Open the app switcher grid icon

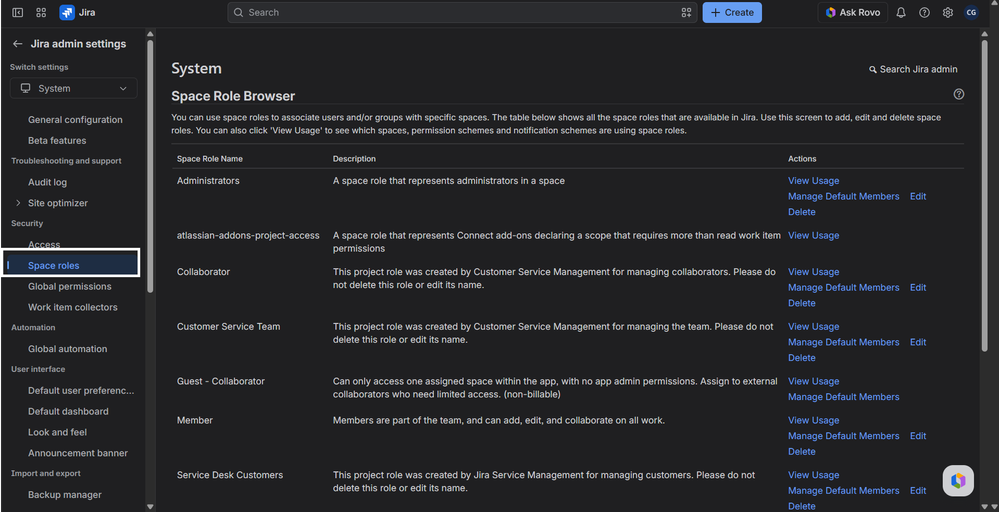(x=41, y=12)
